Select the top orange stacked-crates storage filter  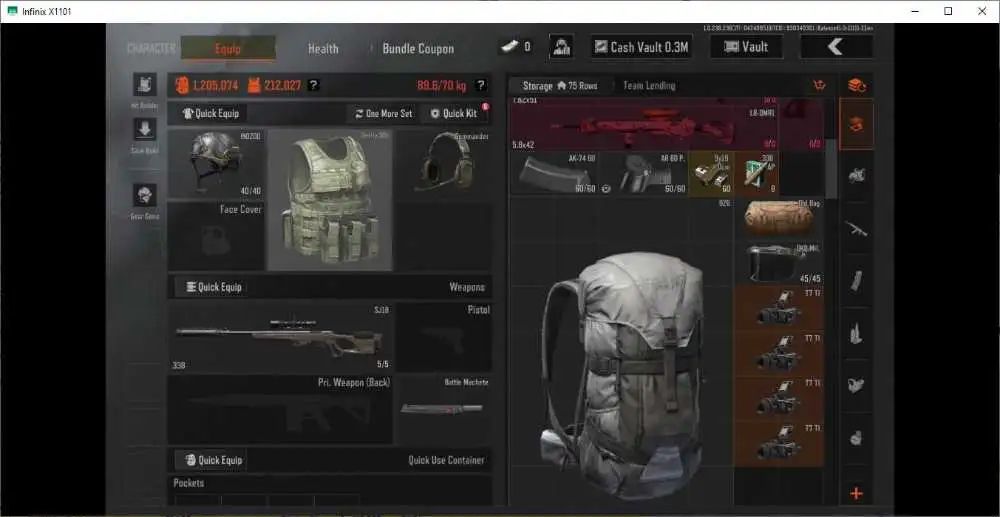(x=857, y=85)
